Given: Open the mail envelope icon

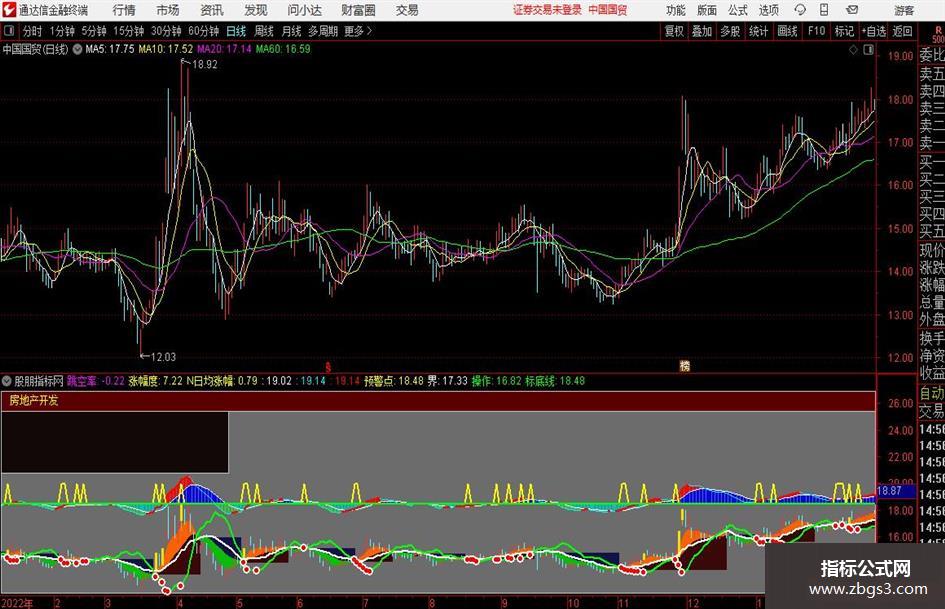Looking at the screenshot, I should point(852,10).
